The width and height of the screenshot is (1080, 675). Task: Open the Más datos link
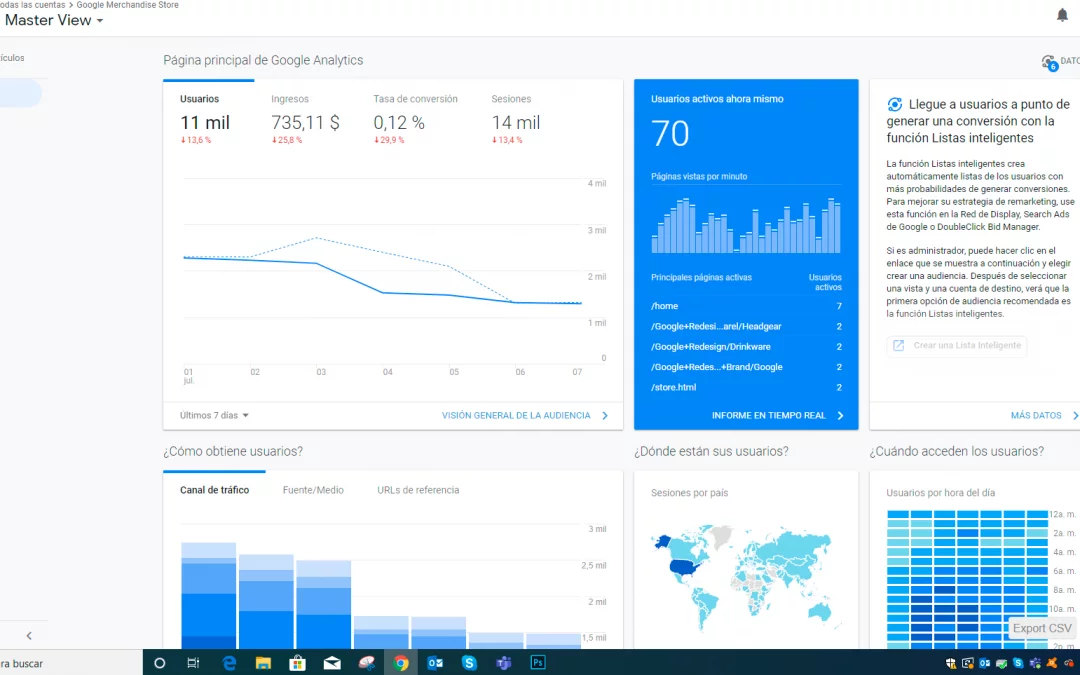1036,415
